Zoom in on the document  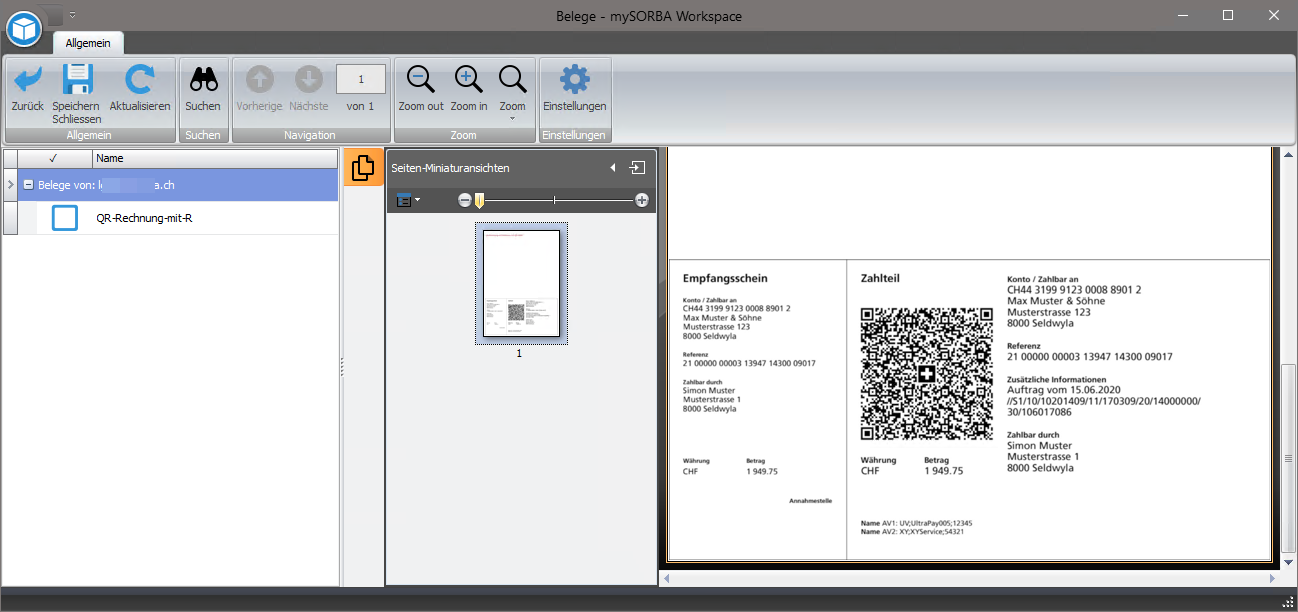coord(469,86)
